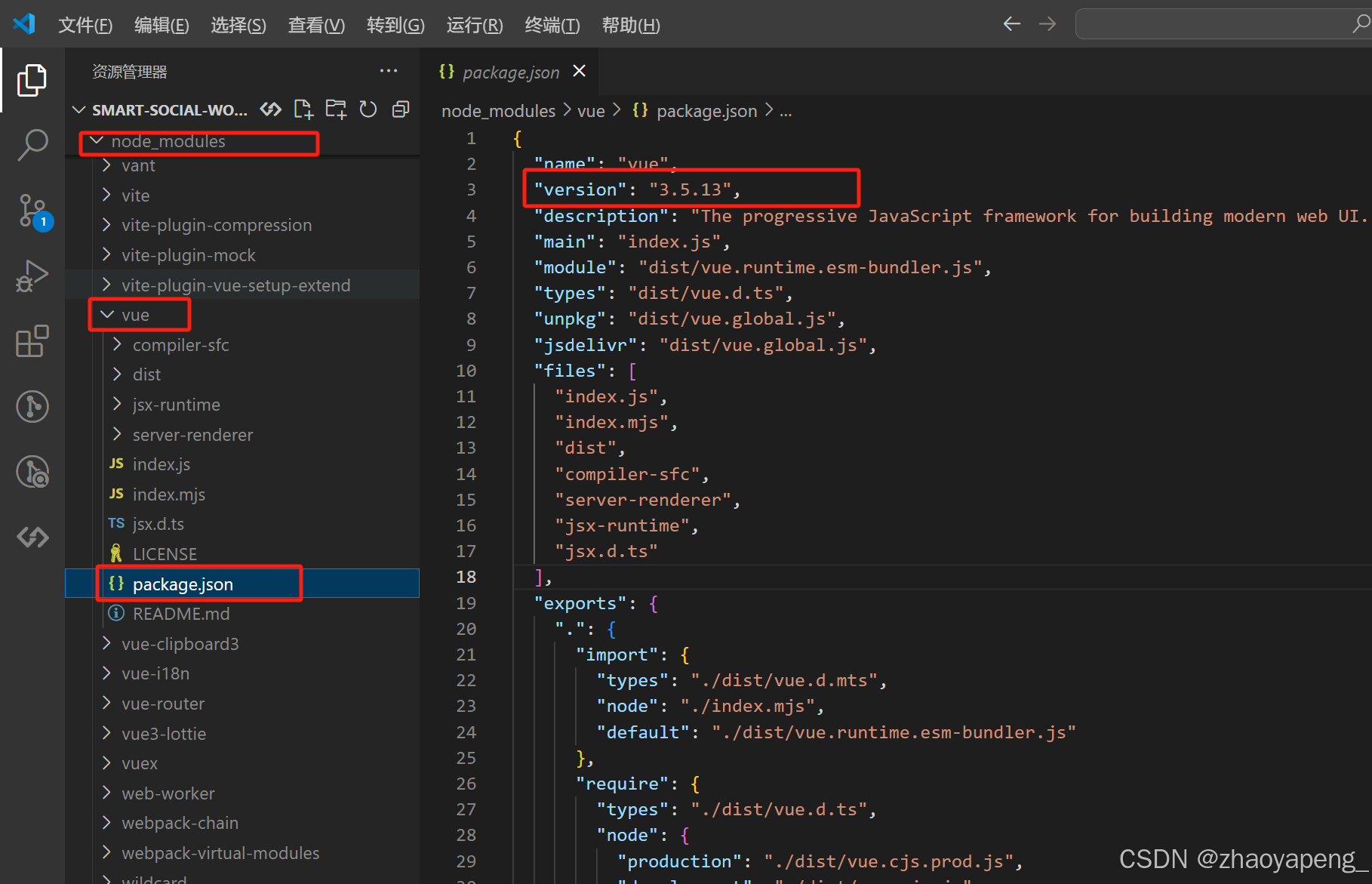Open Run and Debug view

[32, 276]
